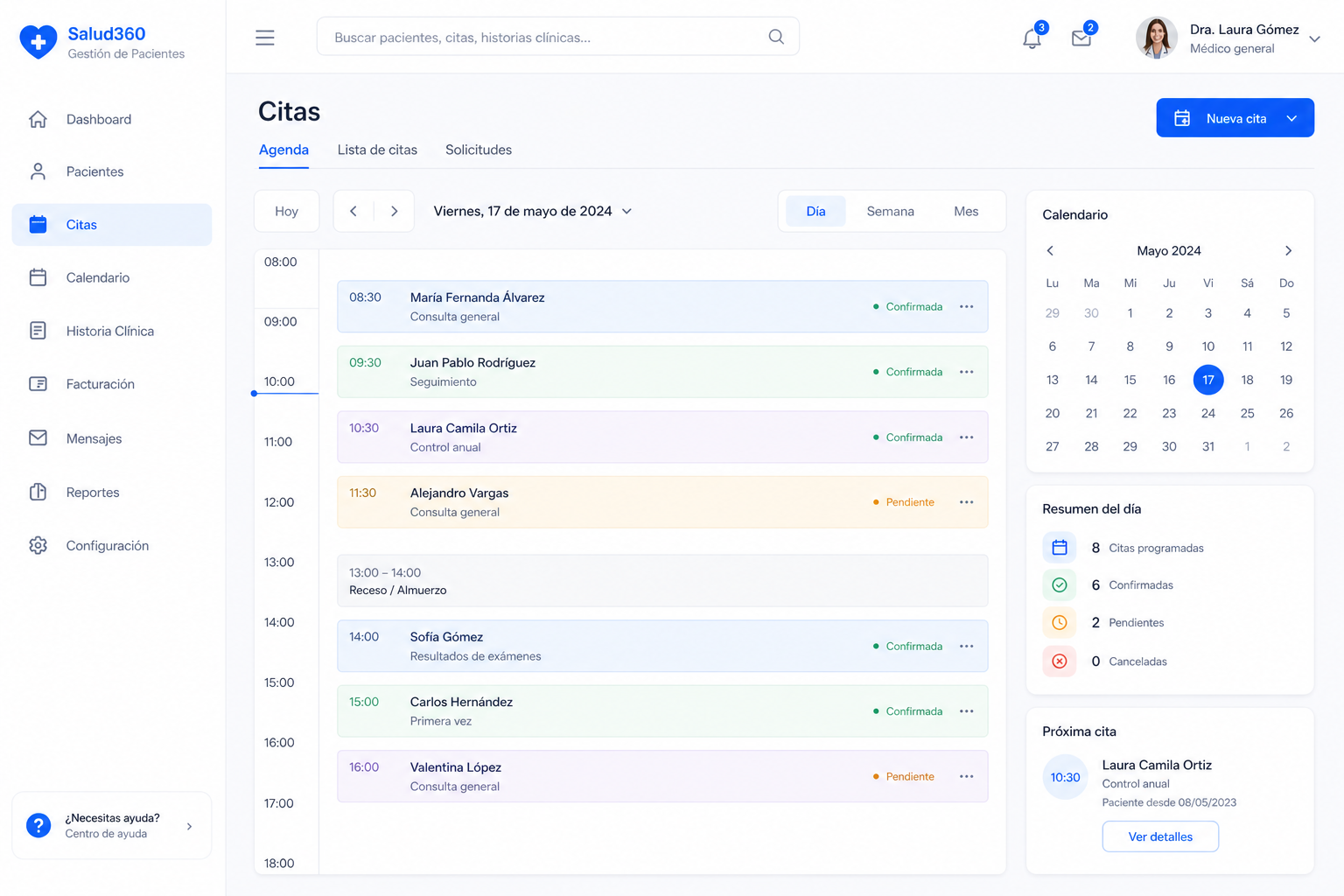Select day 24 in the mini calendar
1344x896 pixels.
(1207, 413)
